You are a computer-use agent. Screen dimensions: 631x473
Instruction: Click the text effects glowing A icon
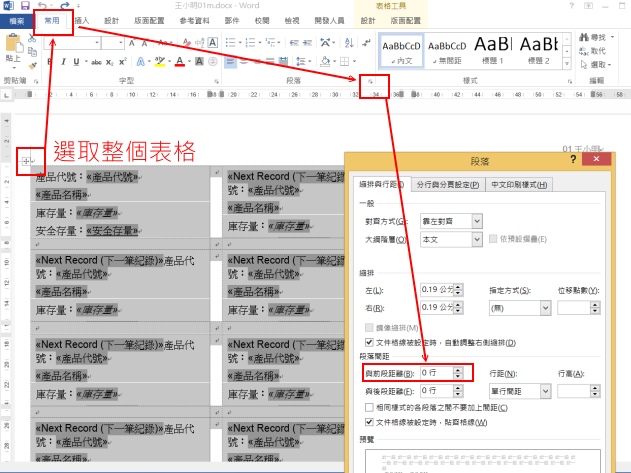[140, 62]
